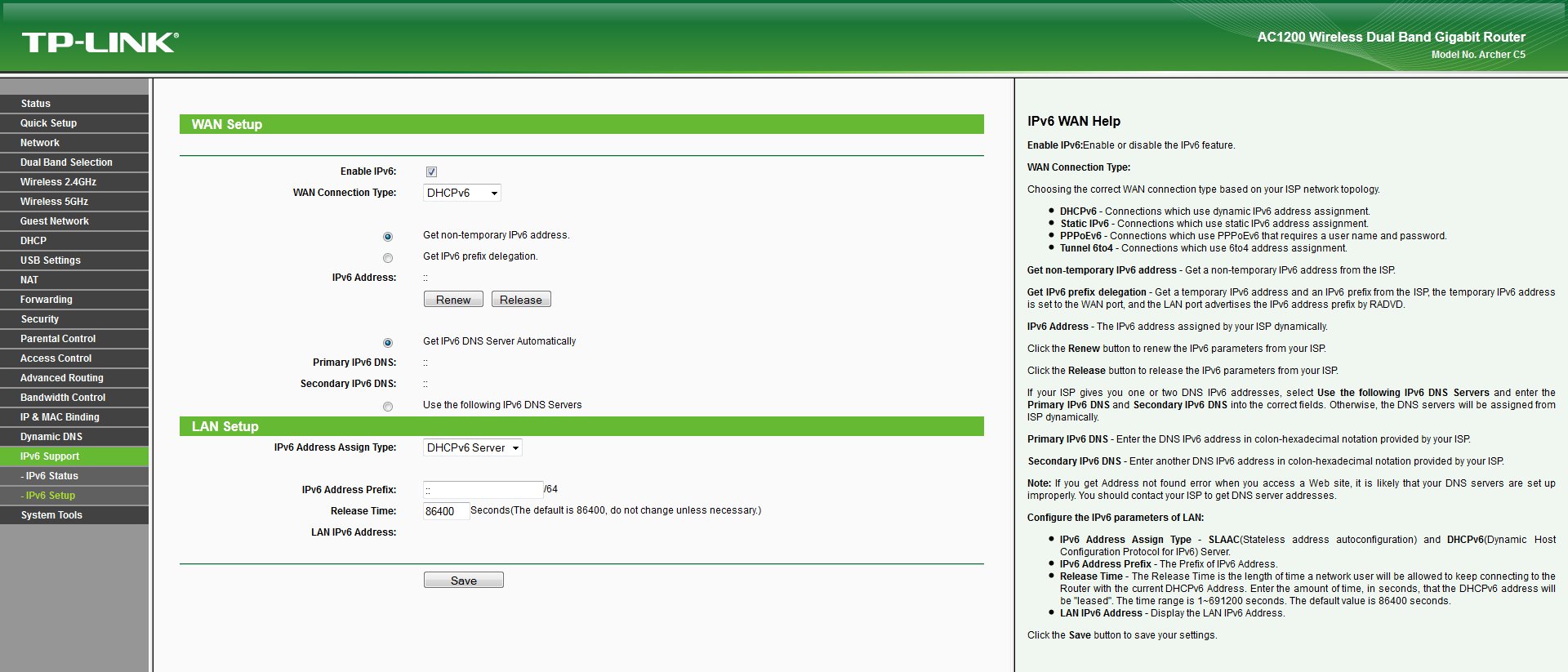Screen dimensions: 1568x672
Task: Open the Dynamic DNS menu
Action: coord(74,437)
